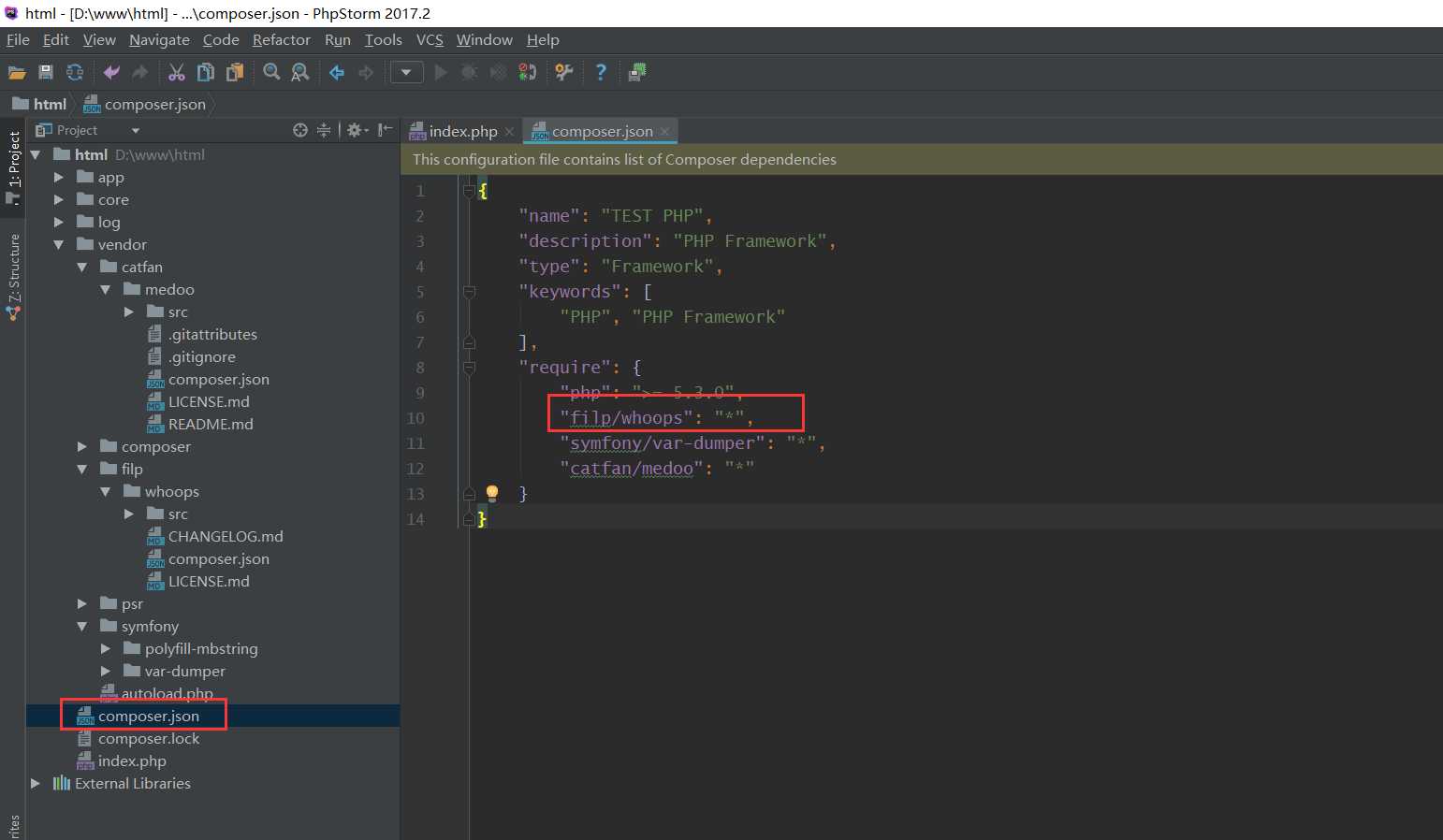Click composer.json in the navigation breadcrumb
The image size is (1443, 840).
pyautogui.click(x=145, y=104)
